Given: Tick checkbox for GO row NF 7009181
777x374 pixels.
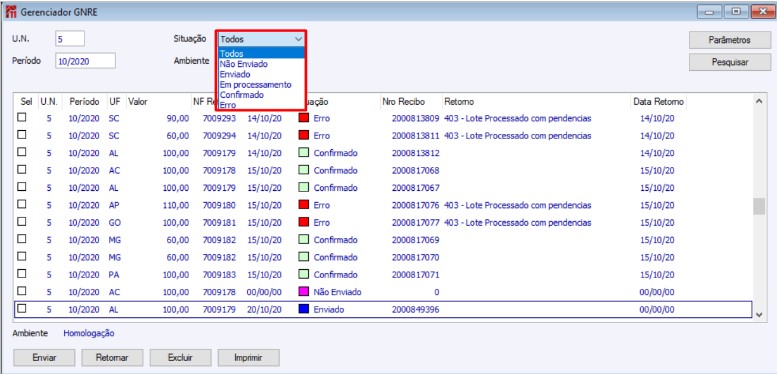Looking at the screenshot, I should click(x=22, y=222).
